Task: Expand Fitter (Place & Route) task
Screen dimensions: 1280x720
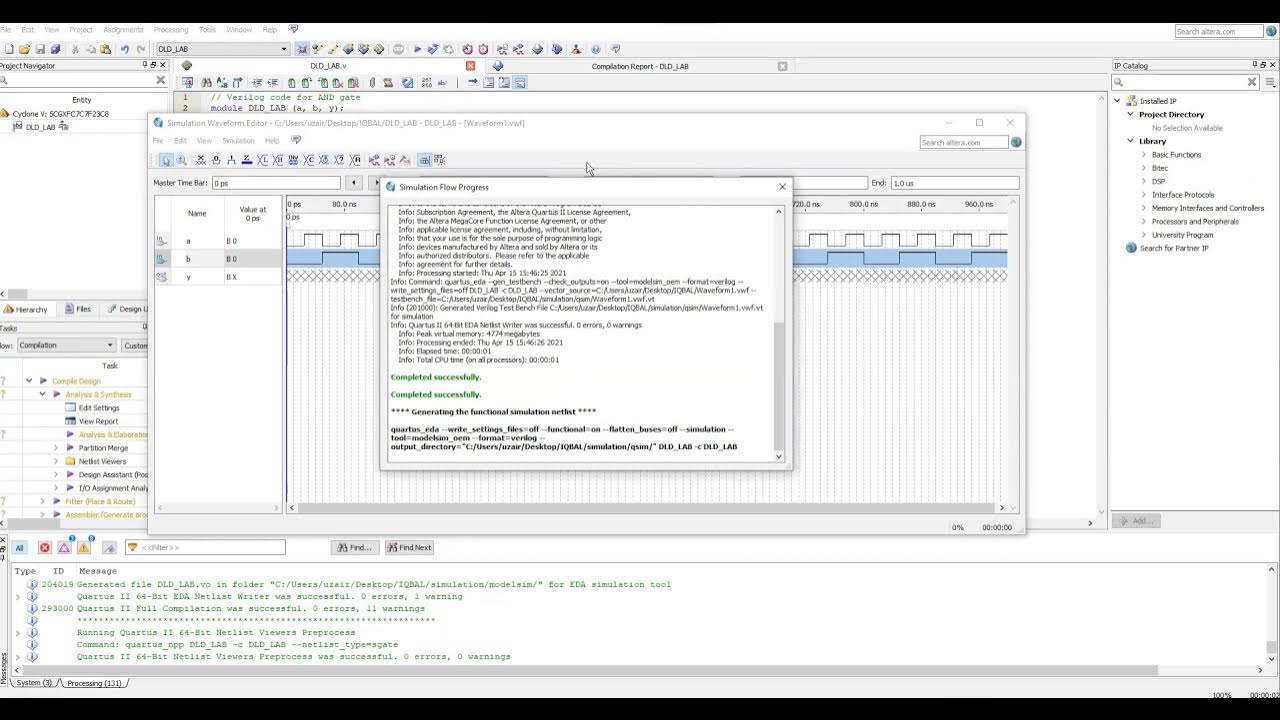Action: pyautogui.click(x=42, y=501)
